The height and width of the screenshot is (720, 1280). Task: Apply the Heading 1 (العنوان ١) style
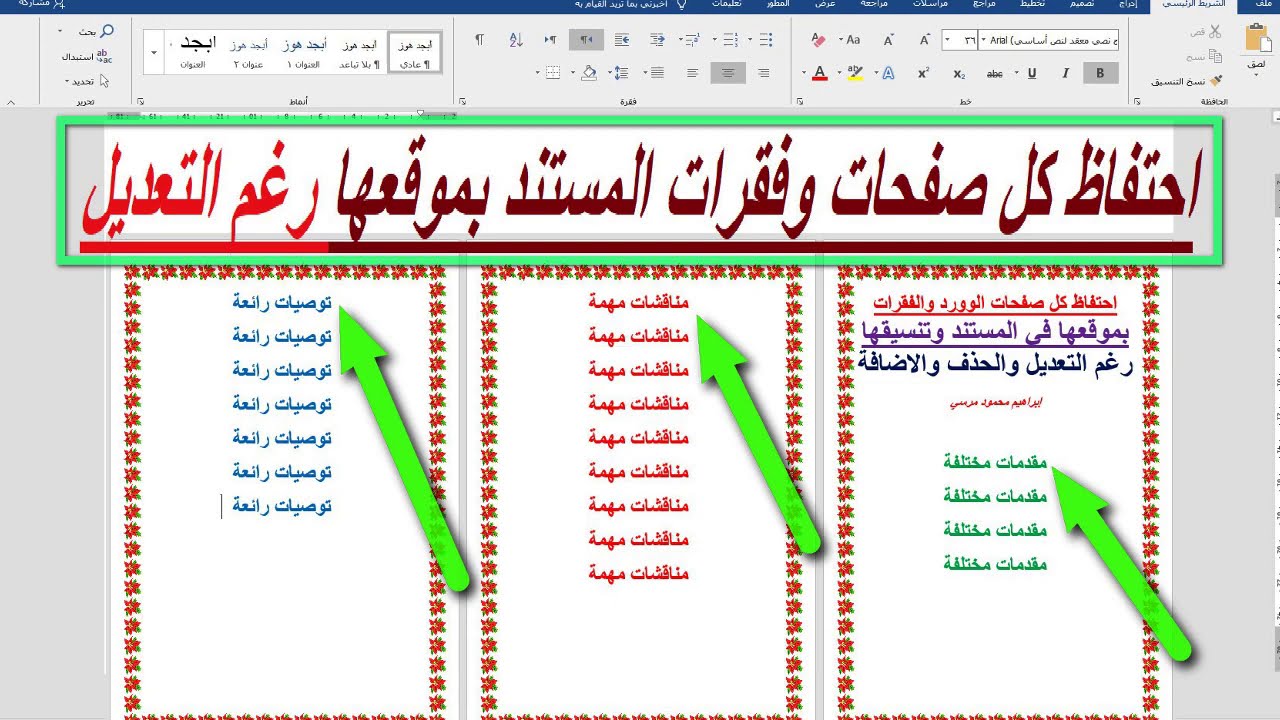[x=303, y=53]
